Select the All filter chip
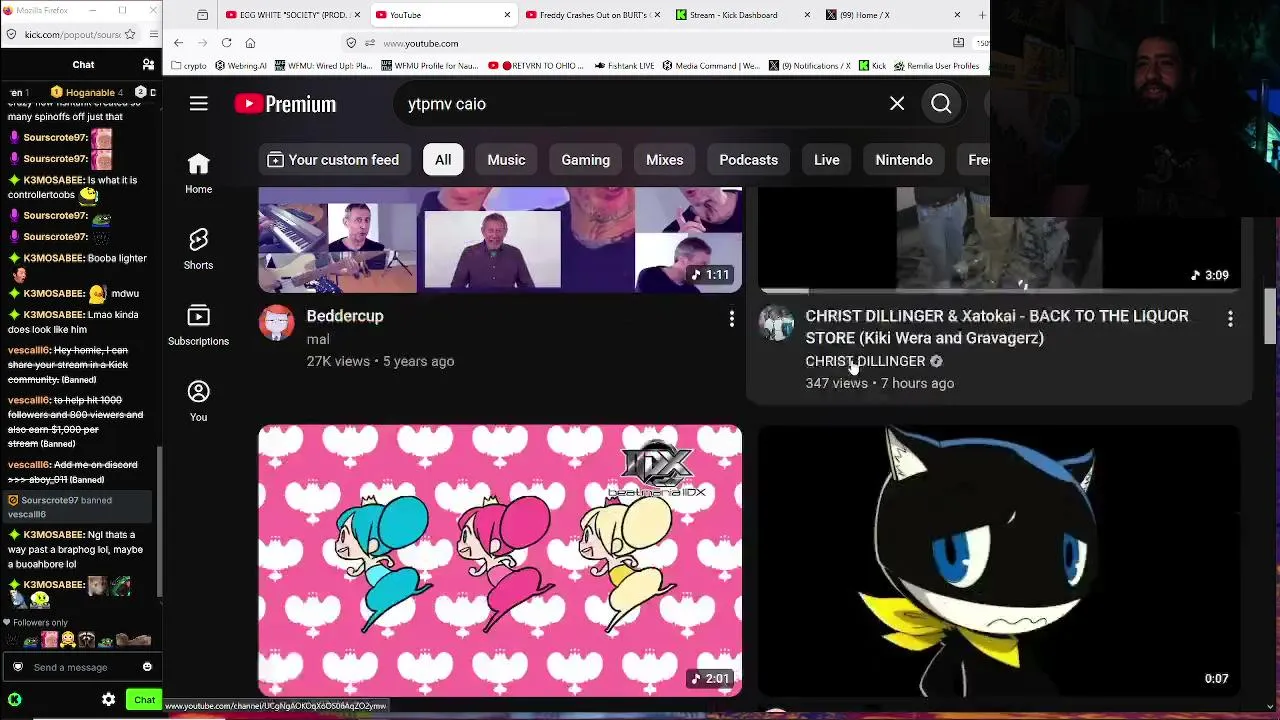The image size is (1280, 720). [443, 160]
